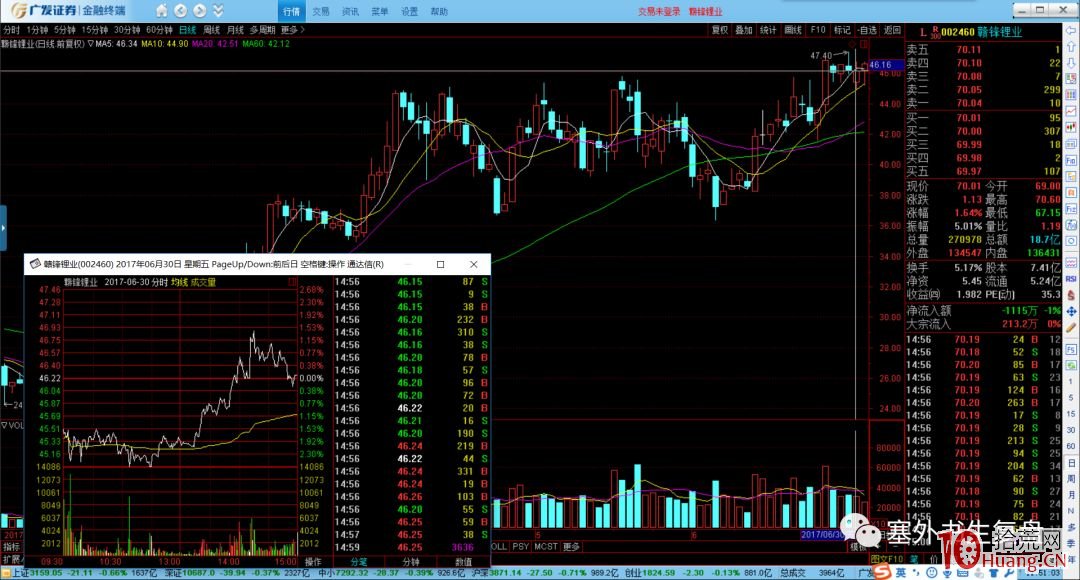The width and height of the screenshot is (1080, 580).
Task: Expand the double-chevron toolbar menu
Action: coord(218,10)
